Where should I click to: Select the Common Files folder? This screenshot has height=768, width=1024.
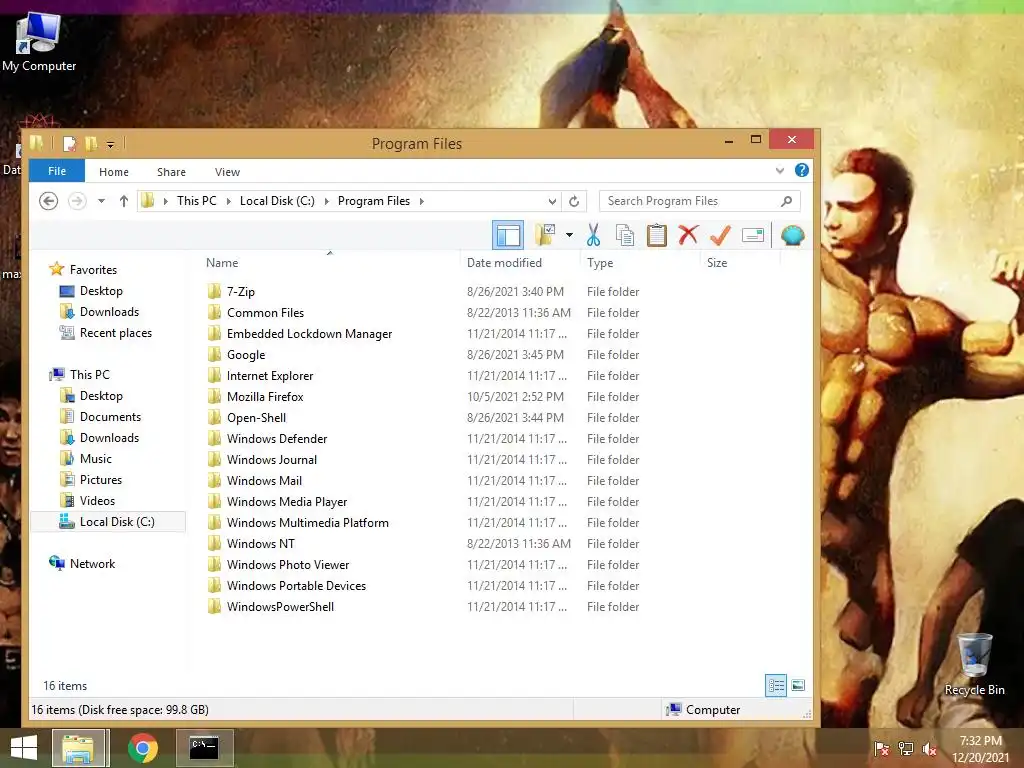[x=265, y=313]
